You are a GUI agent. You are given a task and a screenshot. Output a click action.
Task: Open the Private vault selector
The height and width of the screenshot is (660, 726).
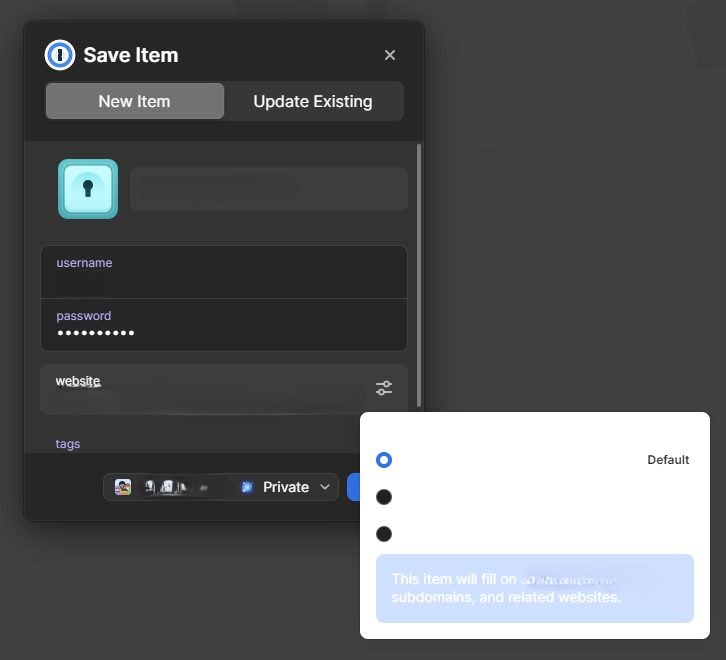coord(286,487)
